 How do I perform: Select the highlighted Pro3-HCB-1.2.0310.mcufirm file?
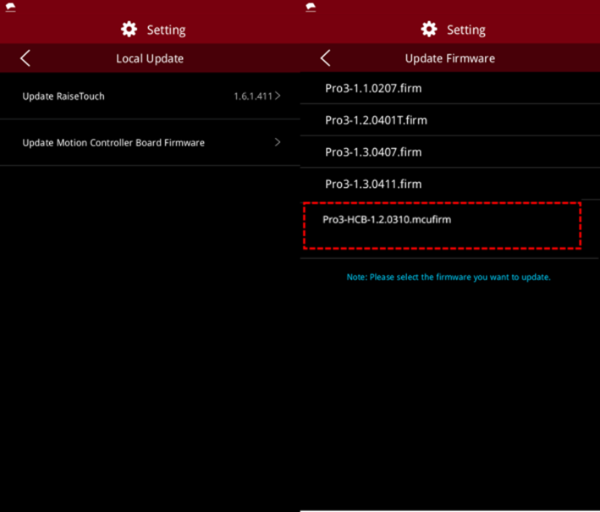(x=386, y=219)
